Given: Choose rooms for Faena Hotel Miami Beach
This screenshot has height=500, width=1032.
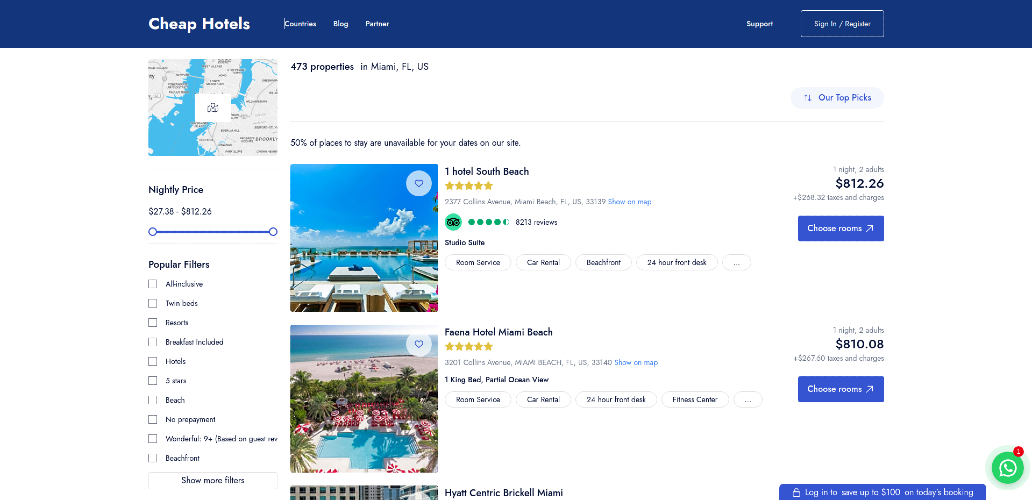Looking at the screenshot, I should [x=840, y=389].
